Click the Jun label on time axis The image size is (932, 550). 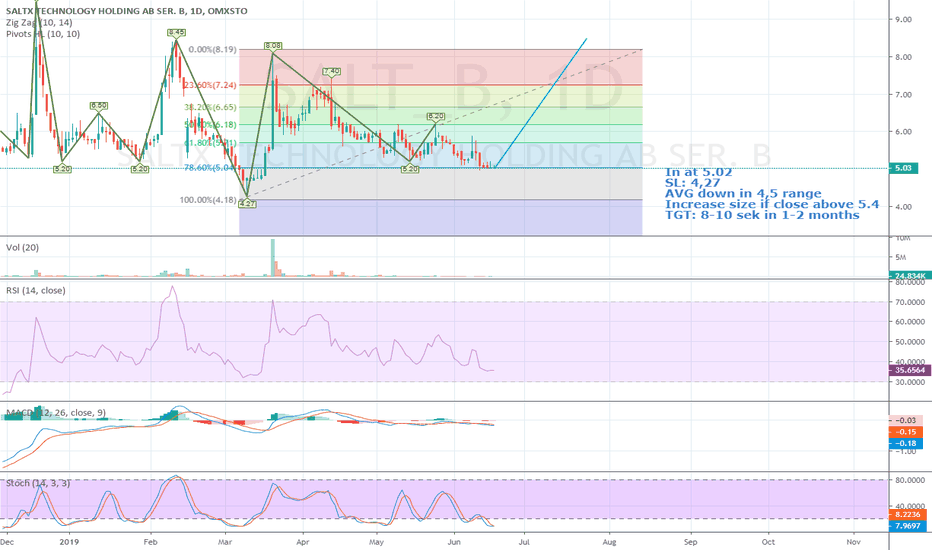coord(454,542)
